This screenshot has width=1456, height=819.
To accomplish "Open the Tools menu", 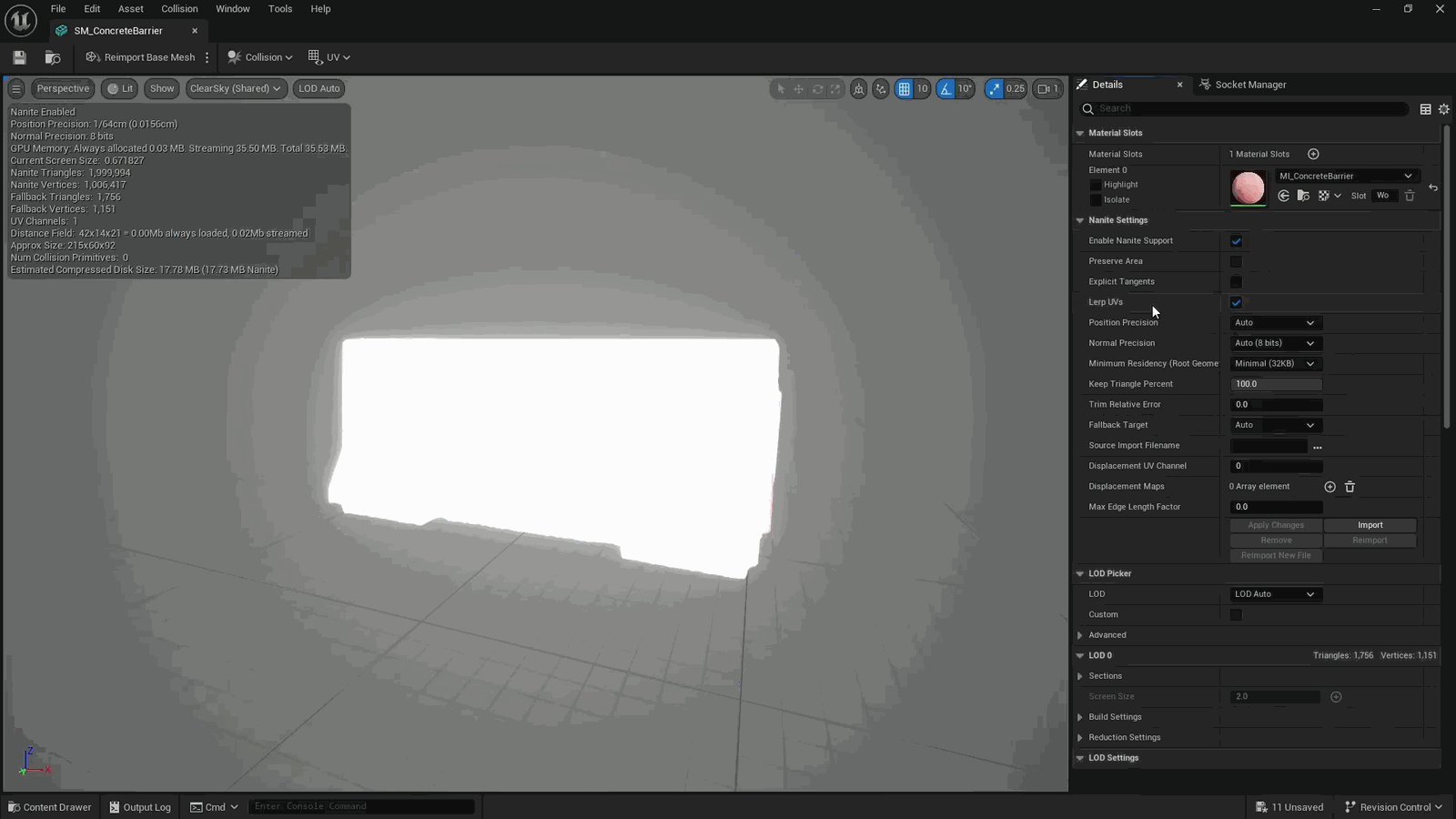I will click(280, 9).
